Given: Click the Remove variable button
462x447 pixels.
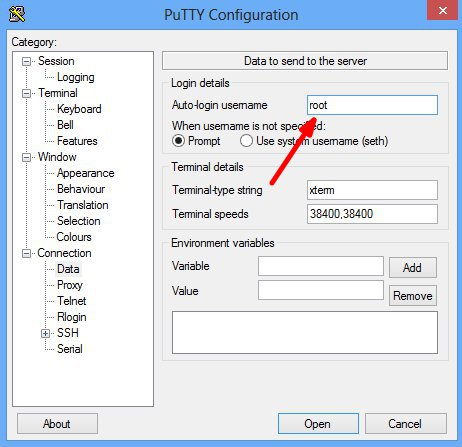Looking at the screenshot, I should click(413, 296).
